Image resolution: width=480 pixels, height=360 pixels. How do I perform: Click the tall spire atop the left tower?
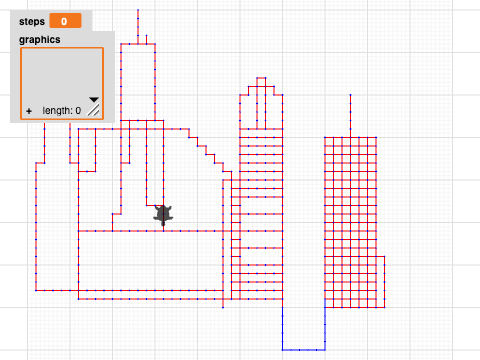pyautogui.click(x=138, y=27)
